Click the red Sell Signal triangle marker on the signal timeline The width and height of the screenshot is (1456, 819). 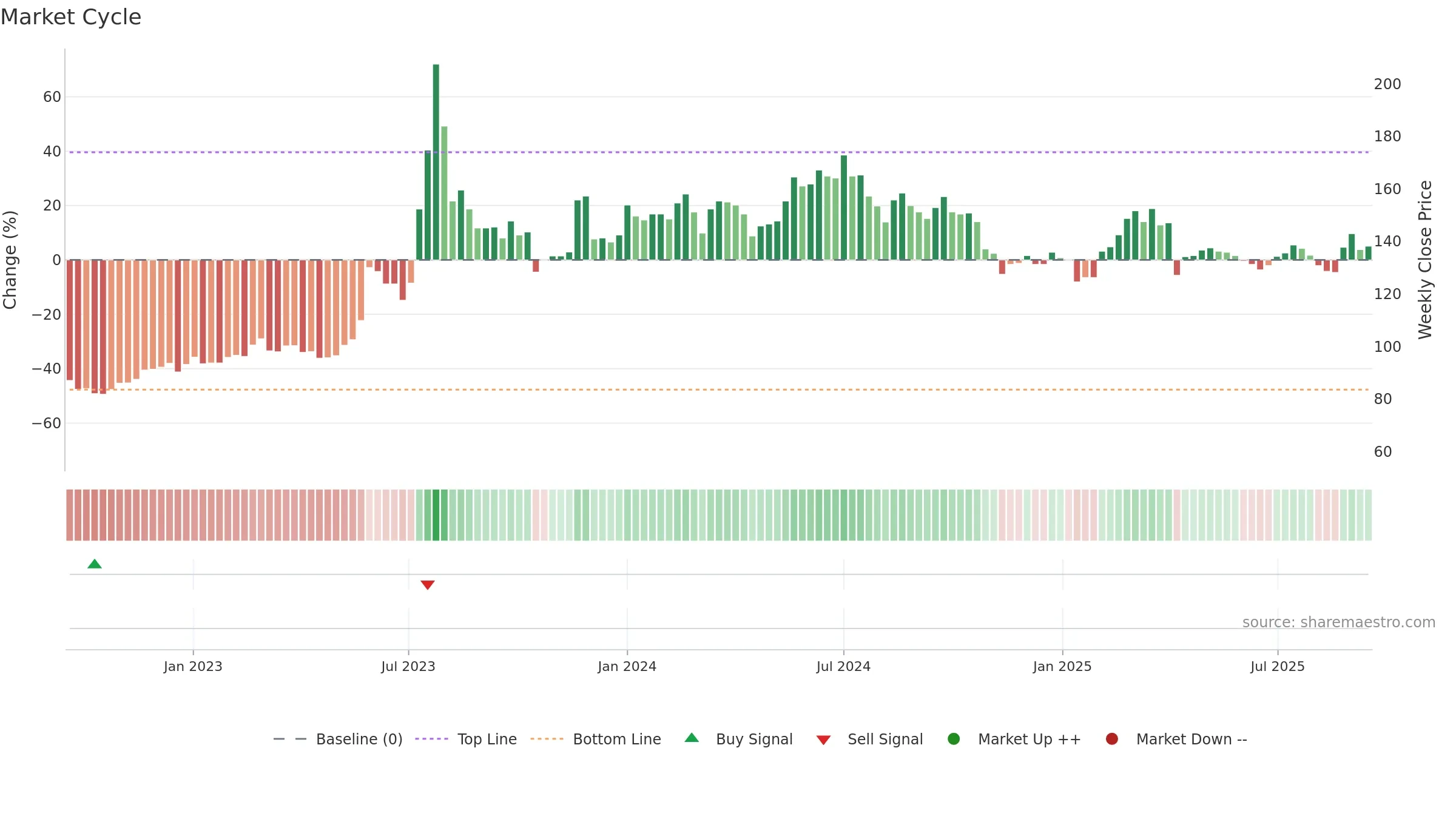point(428,585)
